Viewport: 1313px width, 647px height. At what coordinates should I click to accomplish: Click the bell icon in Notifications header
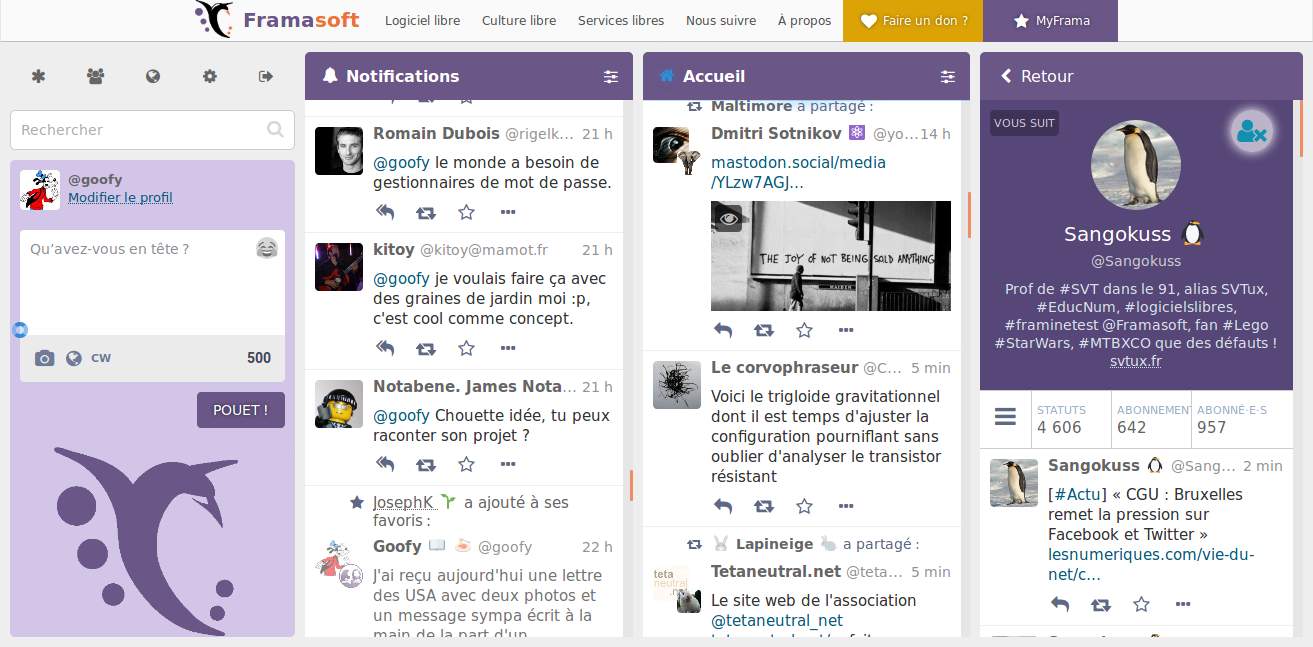[330, 76]
